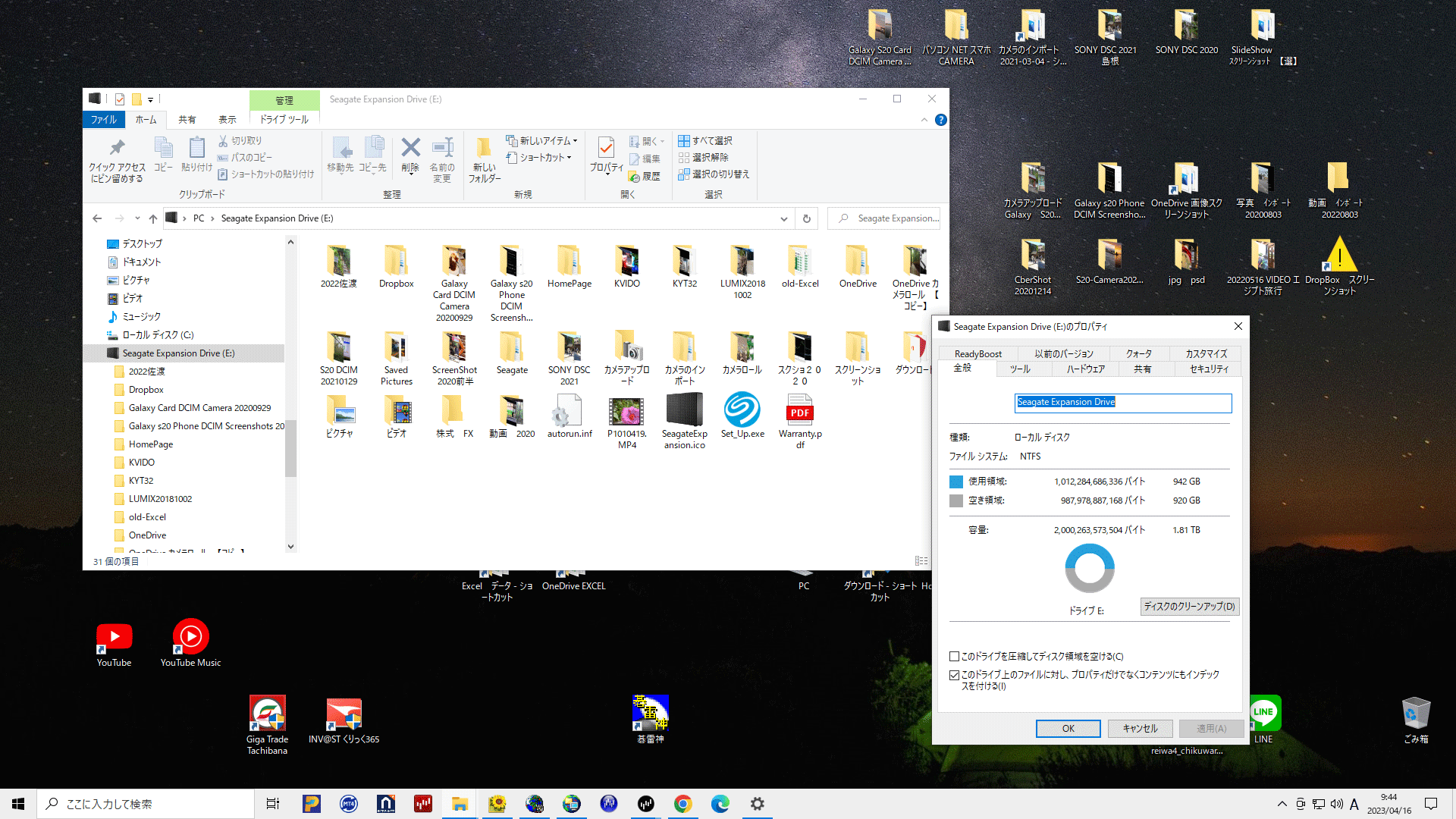The image size is (1456, 819).
Task: Switch to the Share (共有) ribbon tab
Action: [187, 120]
